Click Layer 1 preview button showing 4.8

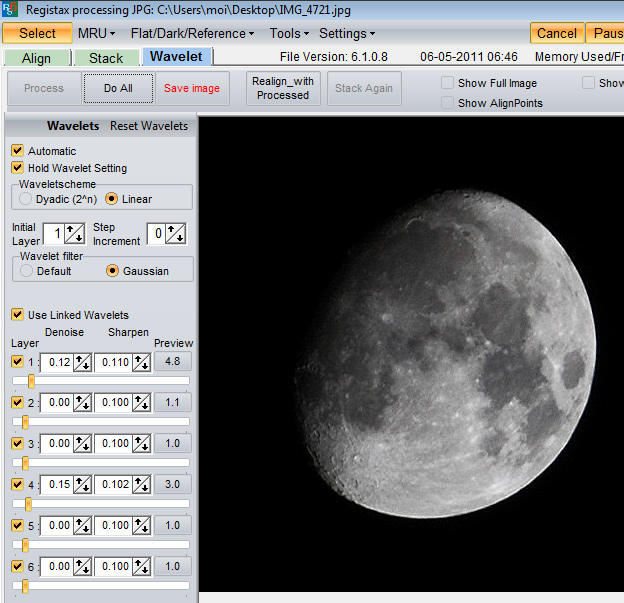172,362
